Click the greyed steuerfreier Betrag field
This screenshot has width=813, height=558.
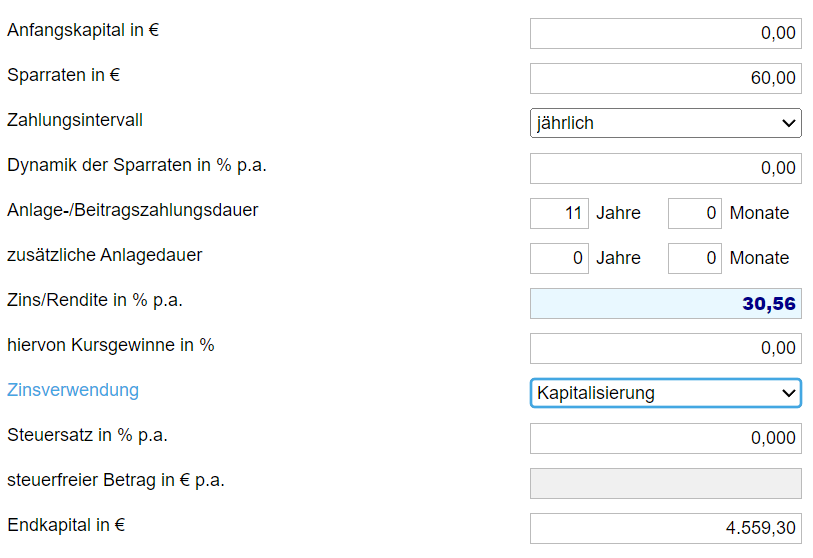[x=665, y=483]
